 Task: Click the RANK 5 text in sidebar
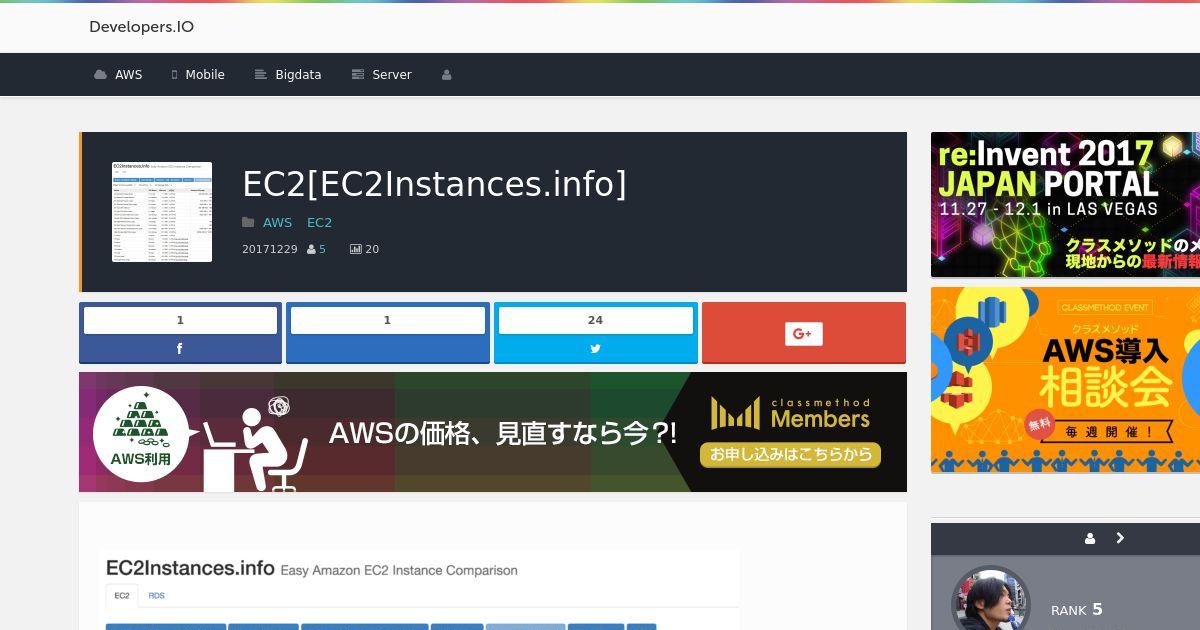(x=1077, y=609)
